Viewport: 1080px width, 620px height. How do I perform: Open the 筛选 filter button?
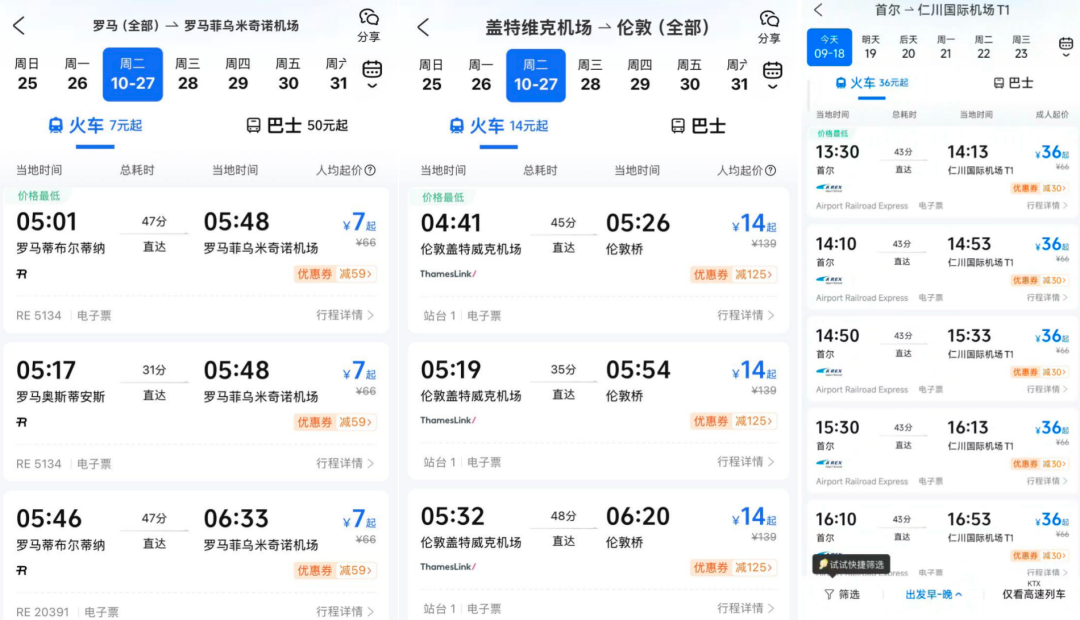(842, 594)
